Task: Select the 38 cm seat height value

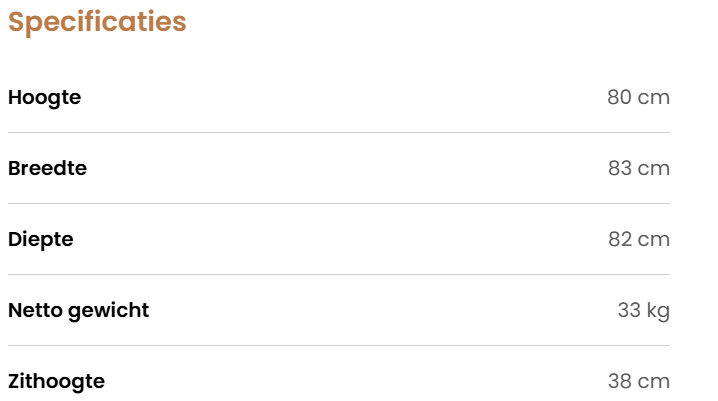Action: tap(638, 382)
